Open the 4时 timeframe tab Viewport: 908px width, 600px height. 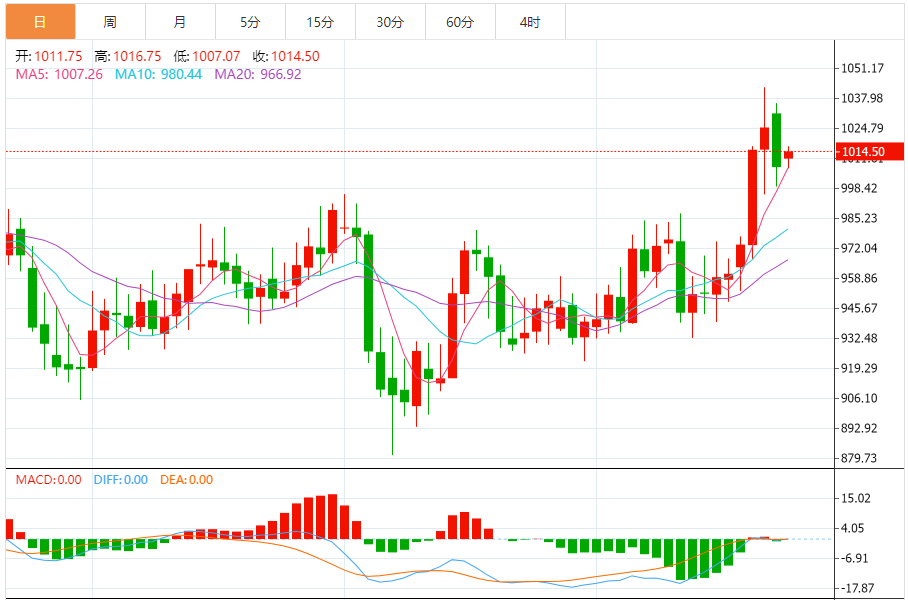click(x=531, y=22)
